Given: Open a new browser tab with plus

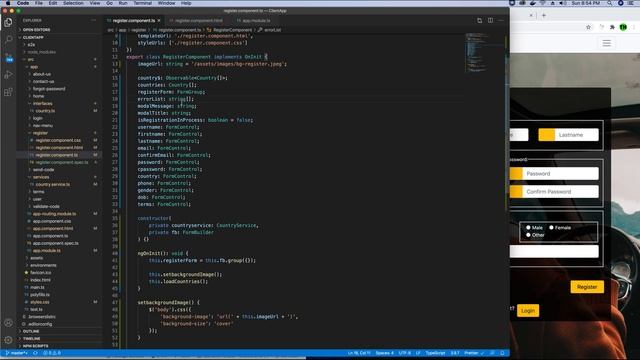Looking at the screenshot, I should click(544, 16).
